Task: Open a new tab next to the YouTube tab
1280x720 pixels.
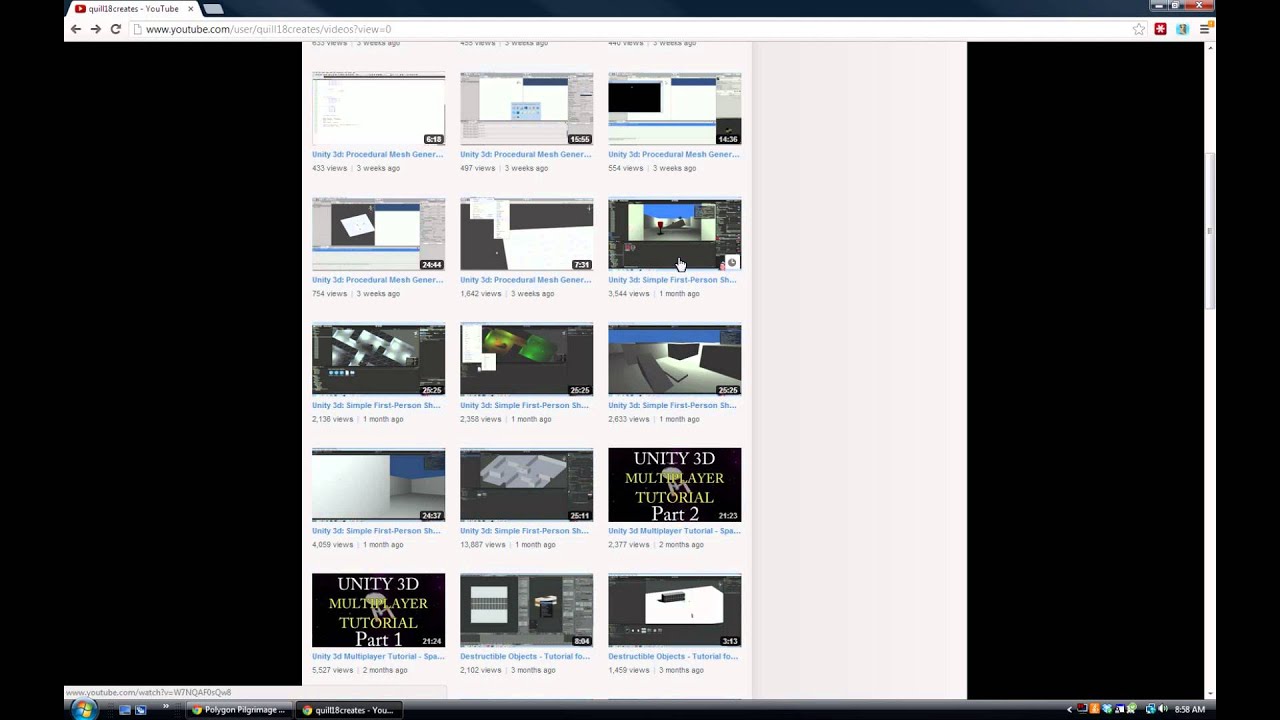Action: 213,9
